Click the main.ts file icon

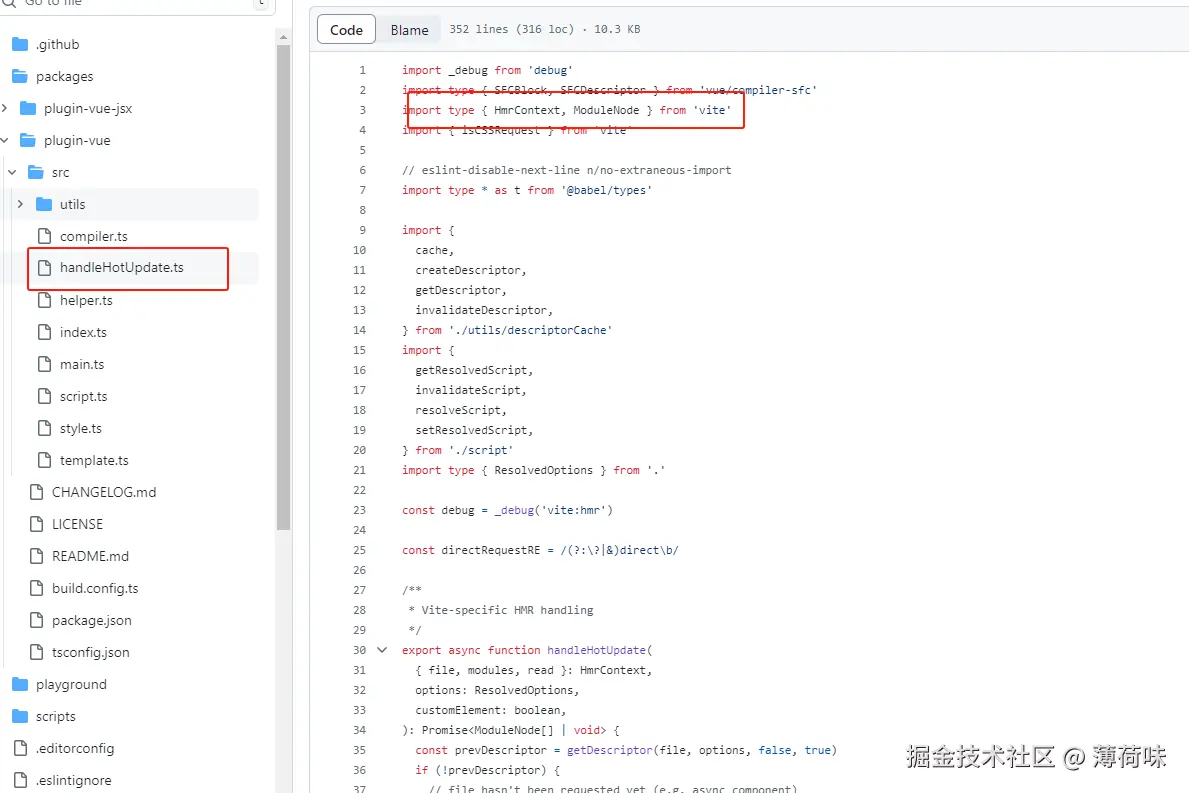[45, 364]
